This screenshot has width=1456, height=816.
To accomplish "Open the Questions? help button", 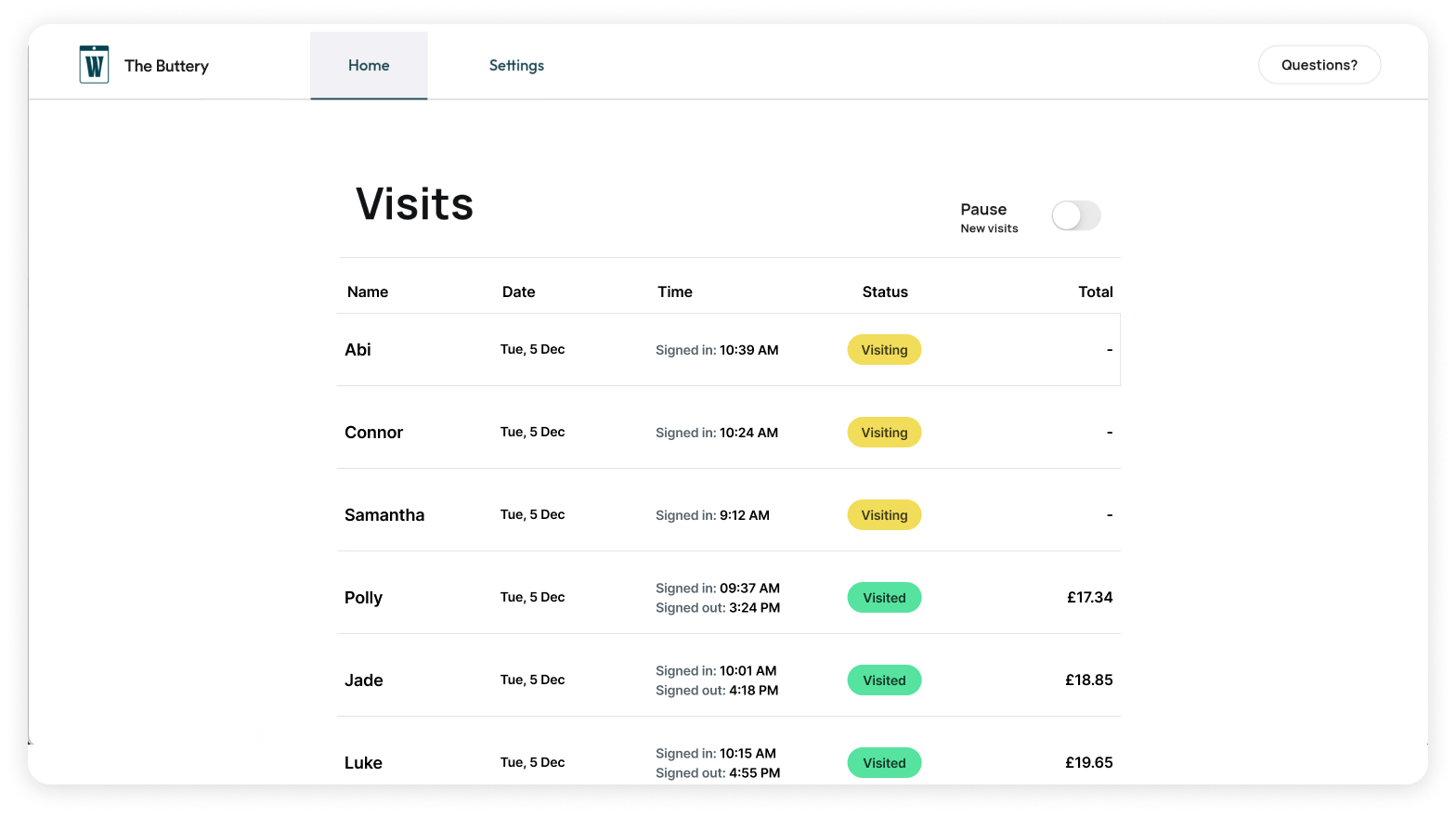I will 1319,65.
